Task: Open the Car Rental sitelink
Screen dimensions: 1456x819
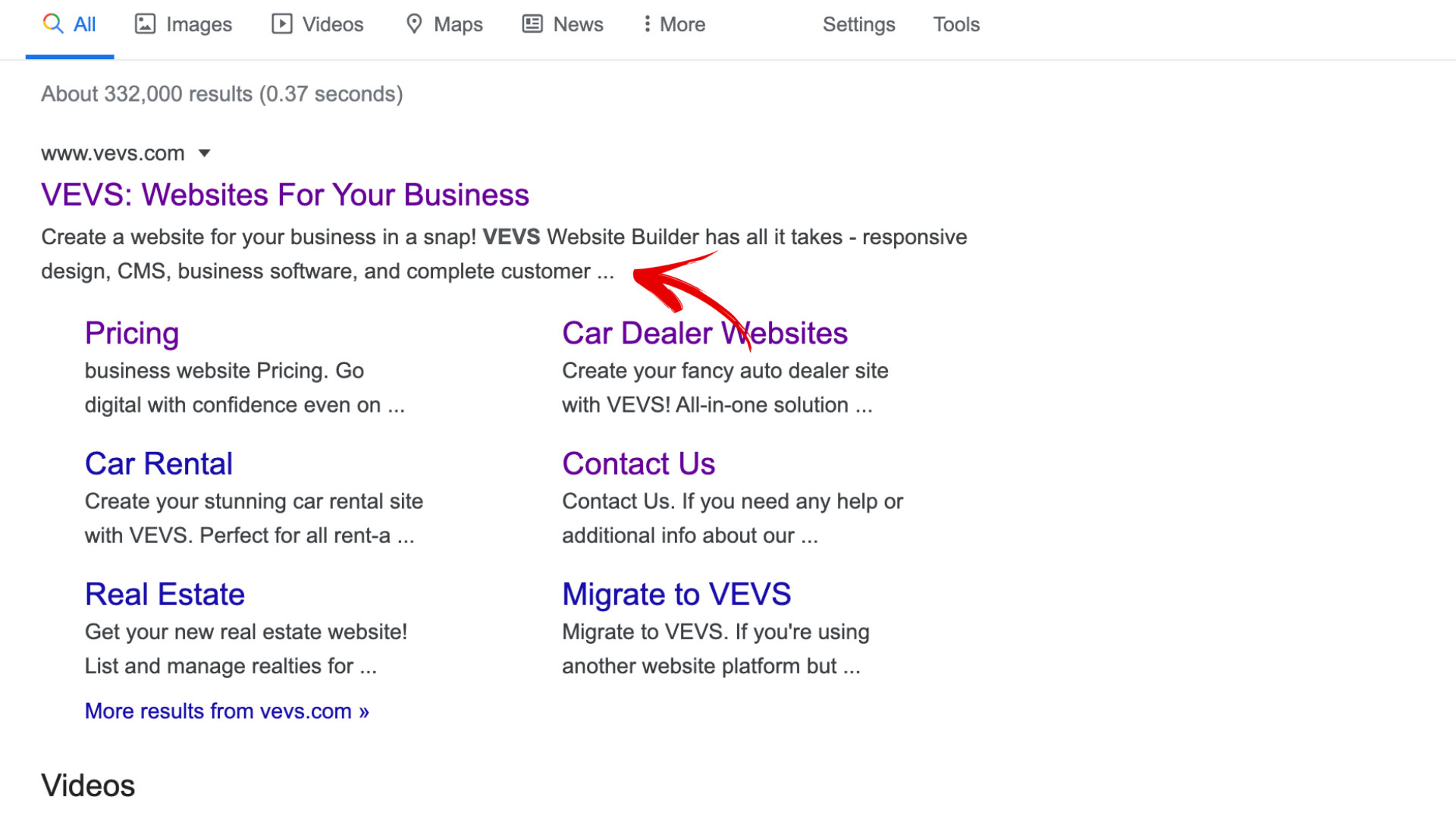Action: [x=158, y=463]
